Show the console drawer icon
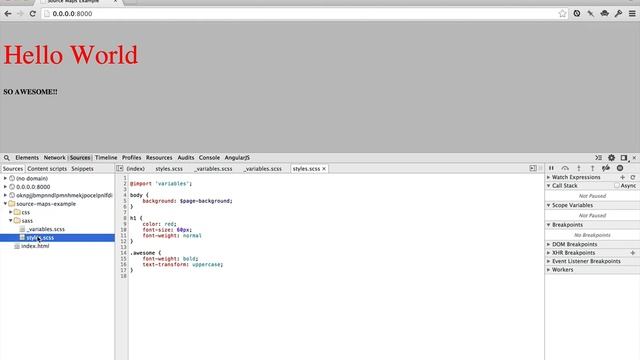The width and height of the screenshot is (640, 360). (x=598, y=158)
